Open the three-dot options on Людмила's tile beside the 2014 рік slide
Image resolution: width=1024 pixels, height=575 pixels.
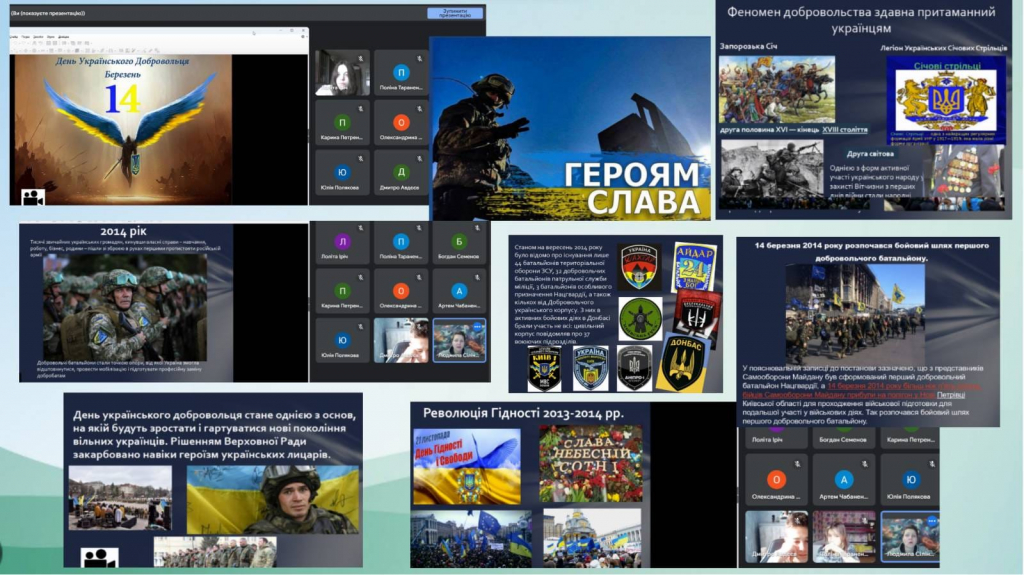point(477,326)
